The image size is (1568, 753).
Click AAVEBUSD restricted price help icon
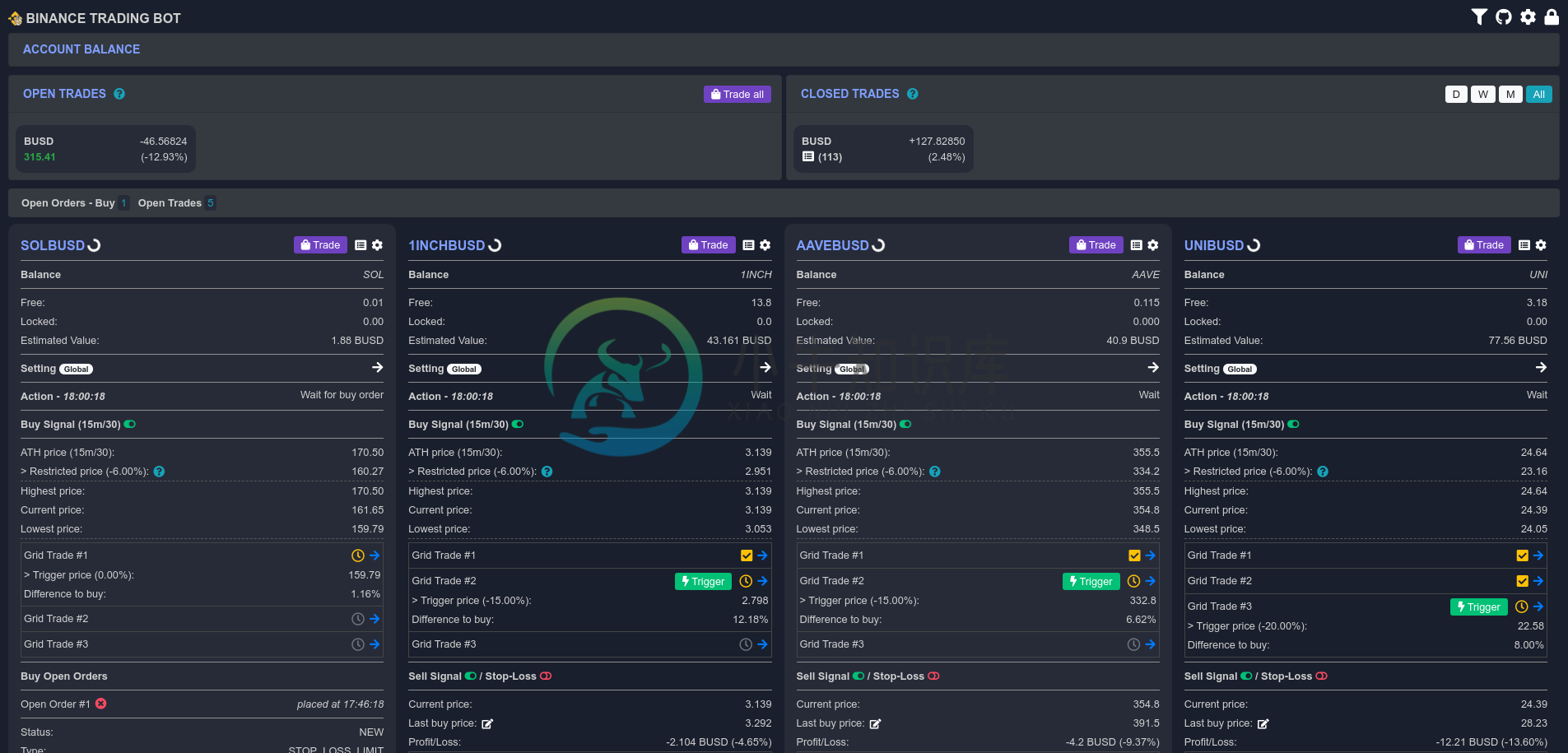click(935, 472)
